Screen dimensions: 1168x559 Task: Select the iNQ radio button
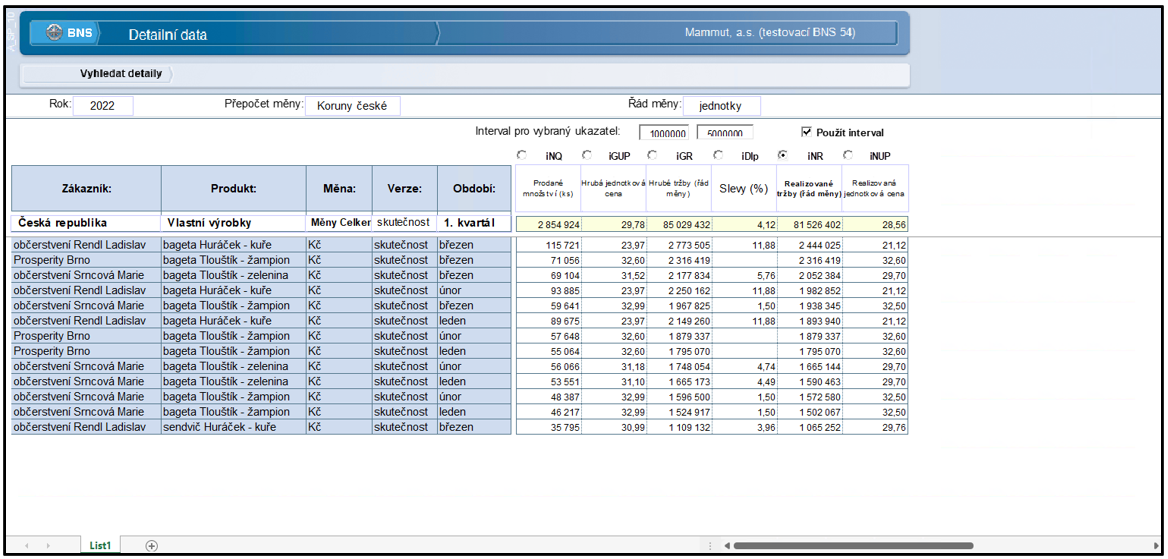[522, 156]
